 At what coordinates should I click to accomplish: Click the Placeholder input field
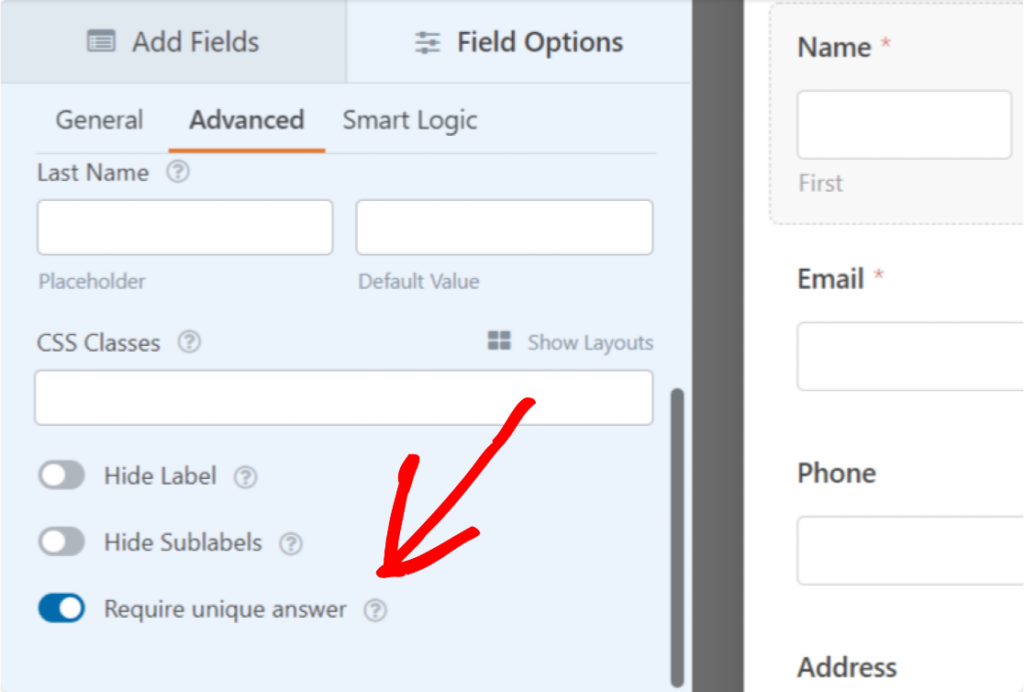click(x=184, y=227)
